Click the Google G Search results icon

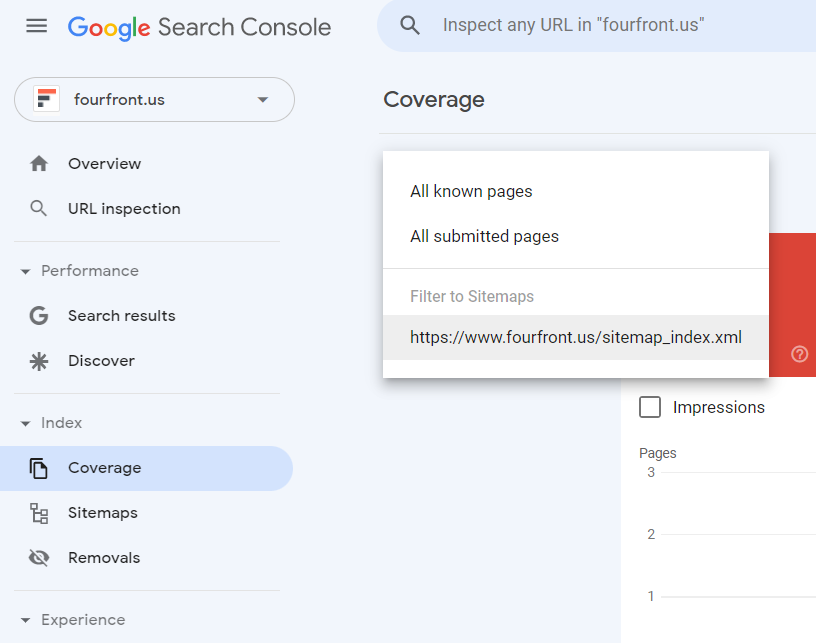(x=39, y=316)
